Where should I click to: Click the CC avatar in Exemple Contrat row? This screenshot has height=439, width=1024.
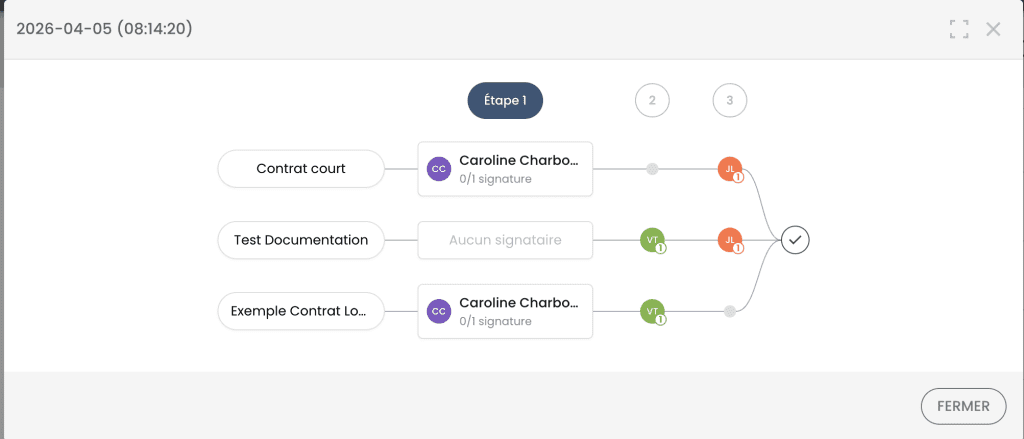pos(439,311)
